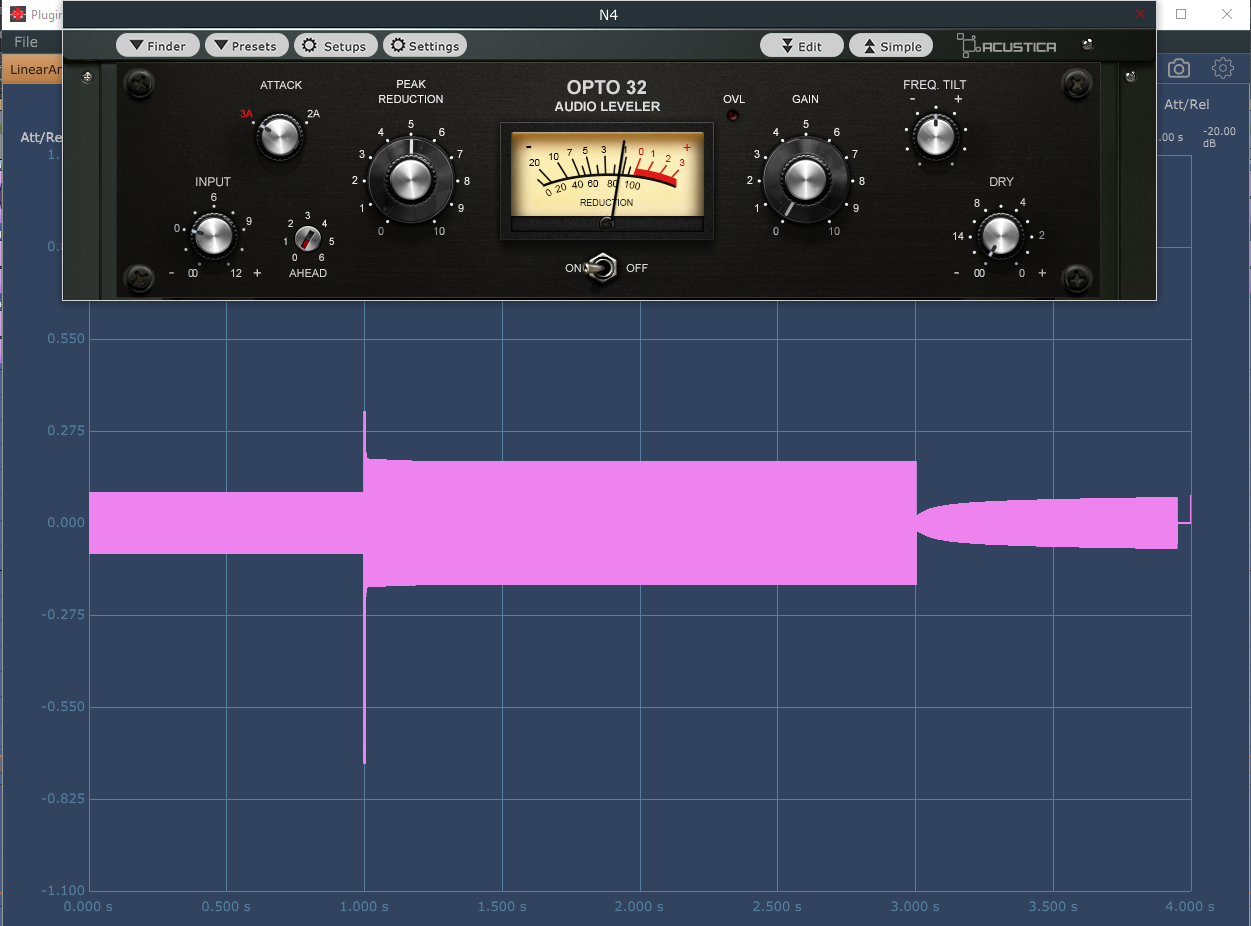Open host settings gear icon

(x=1222, y=69)
